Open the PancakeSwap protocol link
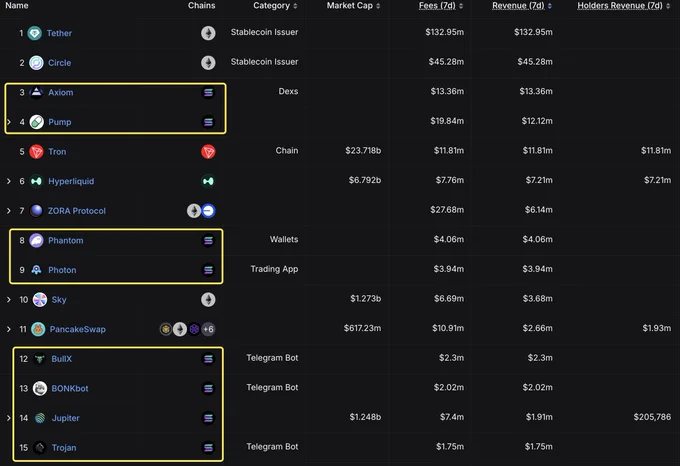The image size is (680, 466). coord(78,329)
